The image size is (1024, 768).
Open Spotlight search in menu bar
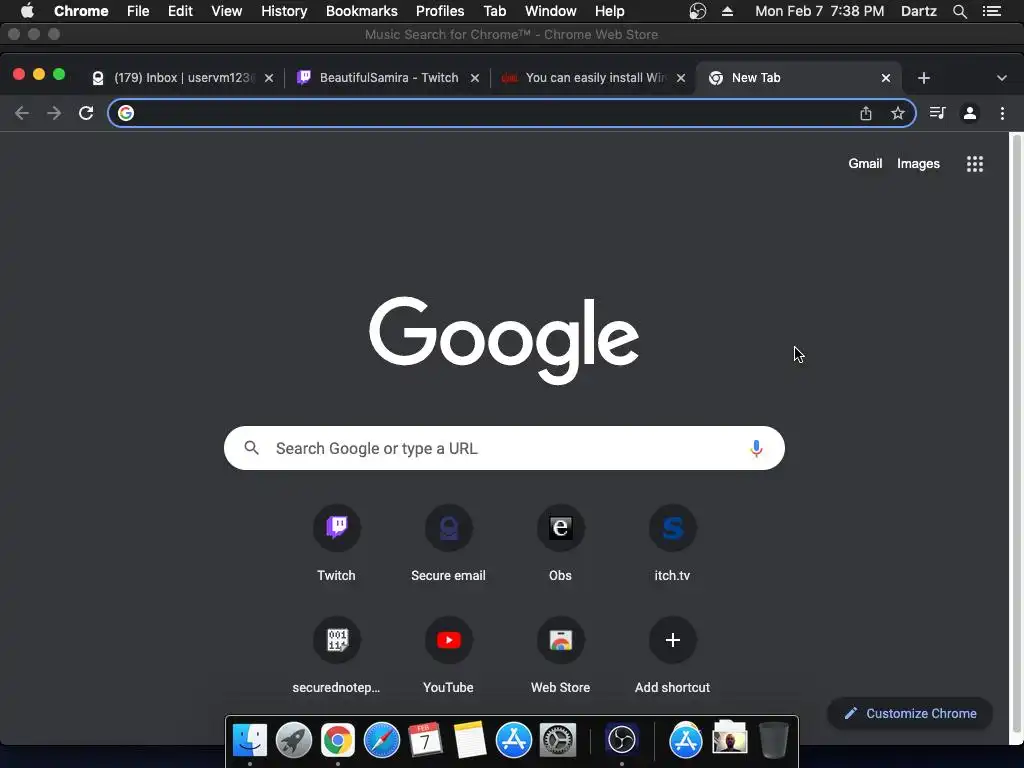959,11
